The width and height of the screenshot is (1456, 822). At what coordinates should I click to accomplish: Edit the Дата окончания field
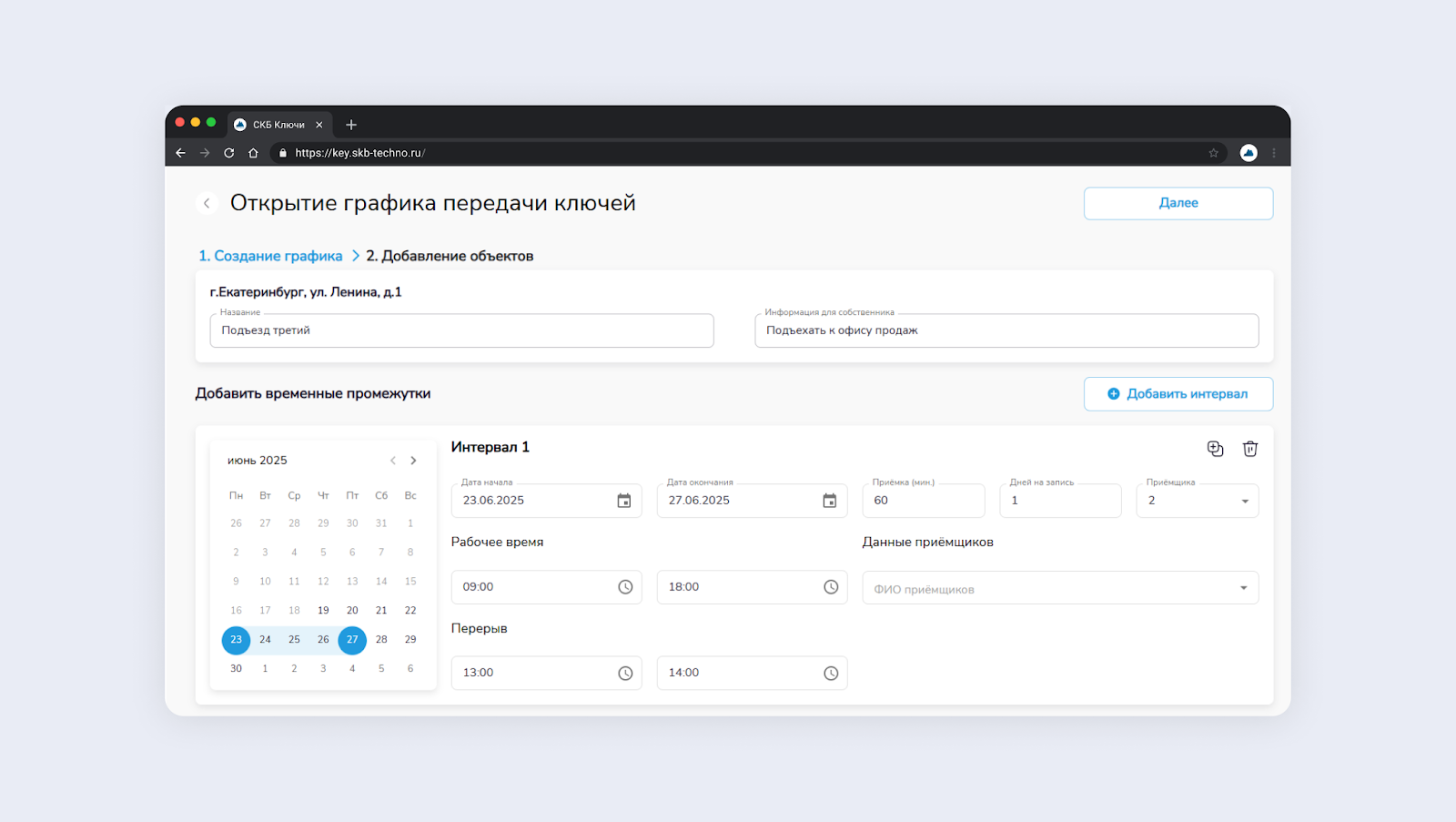(753, 501)
